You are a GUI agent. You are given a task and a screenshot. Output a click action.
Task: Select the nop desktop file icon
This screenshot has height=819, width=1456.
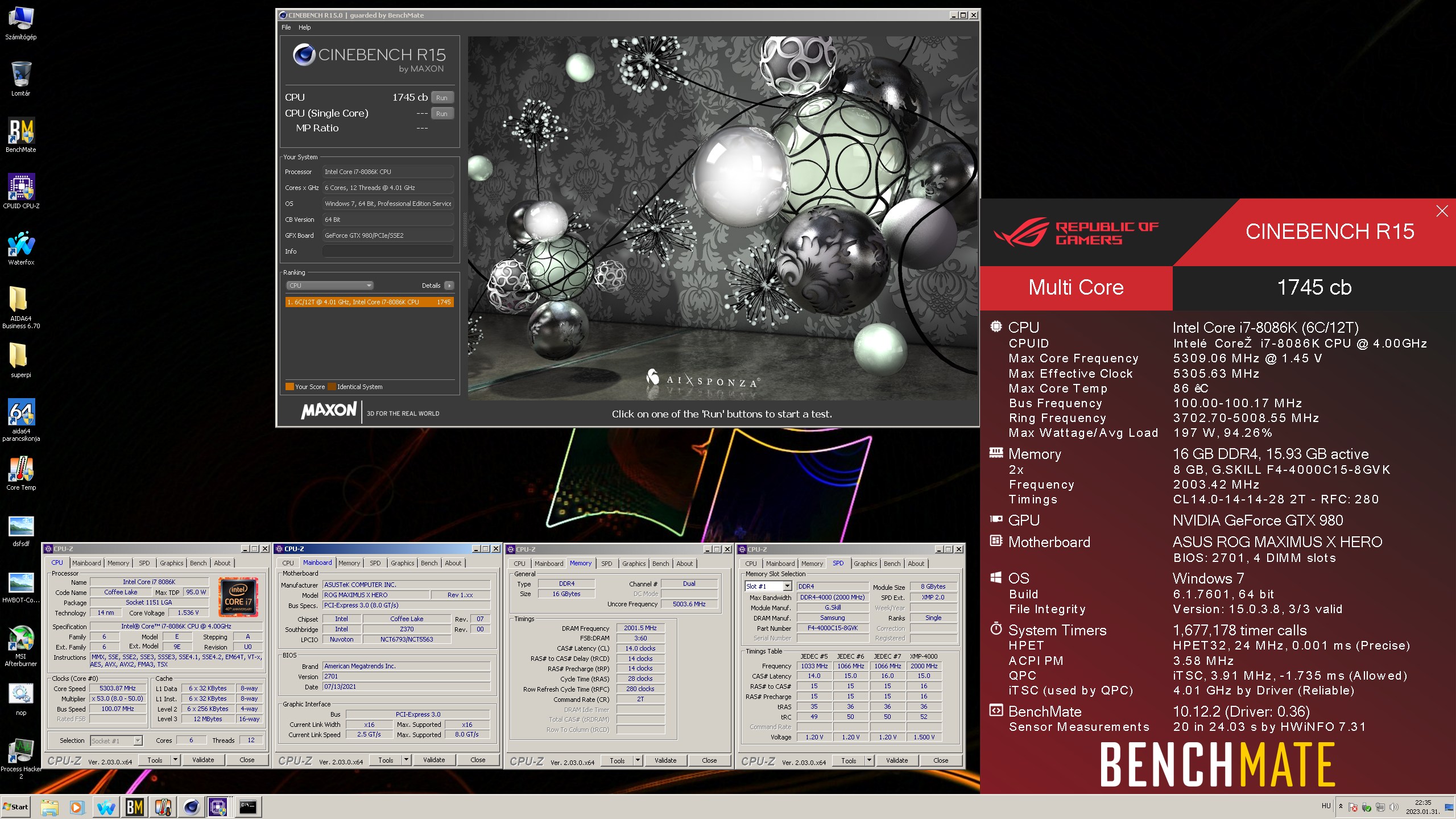point(21,699)
